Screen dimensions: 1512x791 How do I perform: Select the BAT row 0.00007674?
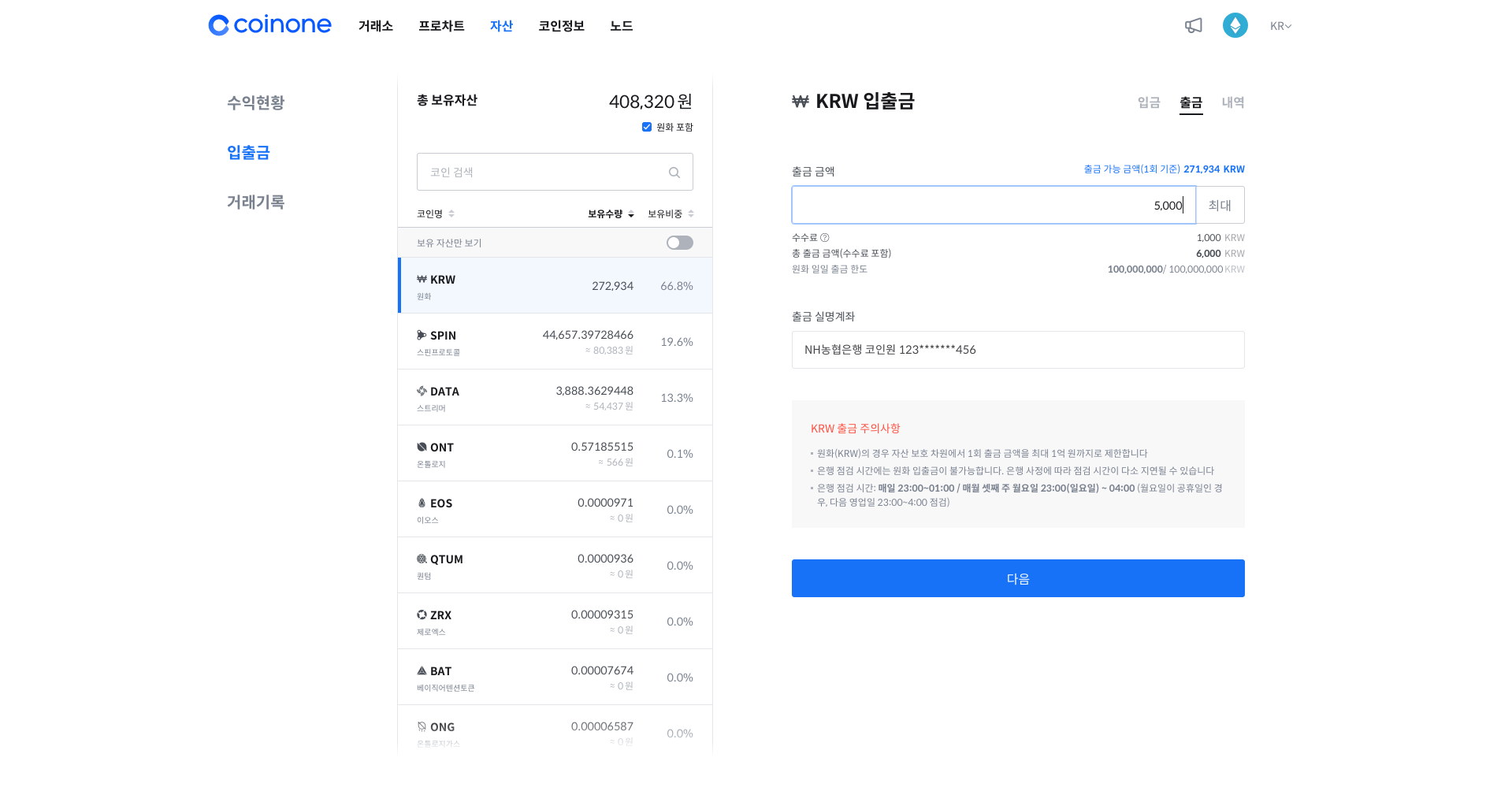pos(555,677)
